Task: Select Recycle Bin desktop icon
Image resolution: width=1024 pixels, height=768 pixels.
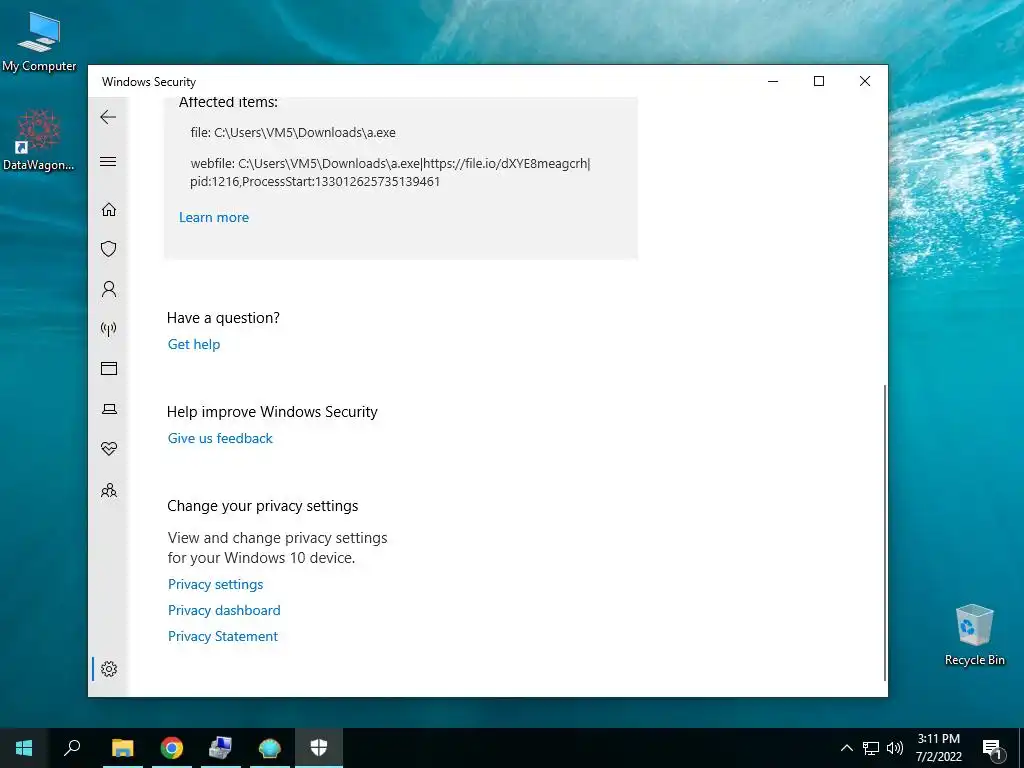Action: pyautogui.click(x=974, y=635)
